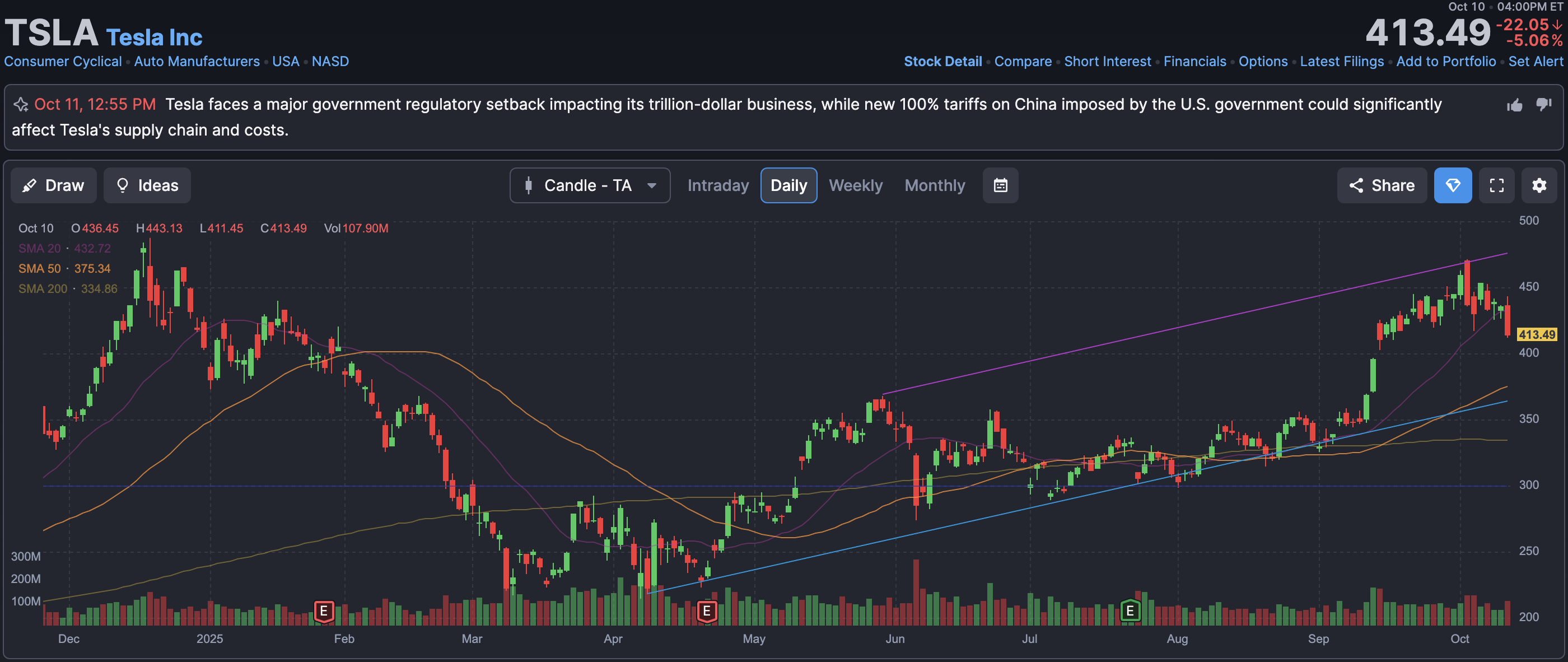The width and height of the screenshot is (1568, 662).
Task: Toggle SMA 200 indicator label
Action: (x=43, y=288)
